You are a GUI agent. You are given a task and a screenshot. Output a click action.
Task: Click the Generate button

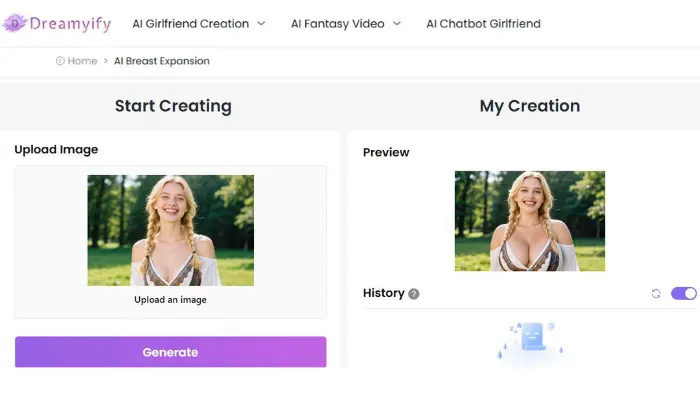pyautogui.click(x=171, y=352)
